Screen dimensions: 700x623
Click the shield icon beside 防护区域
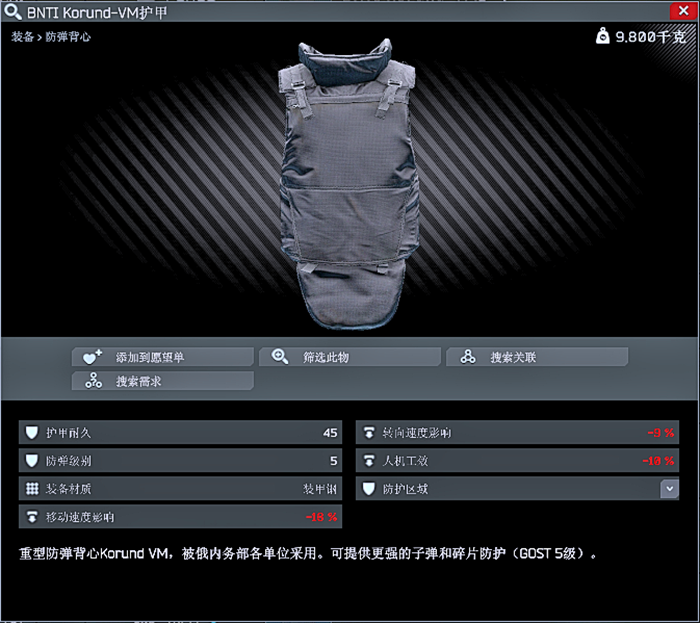pos(369,489)
